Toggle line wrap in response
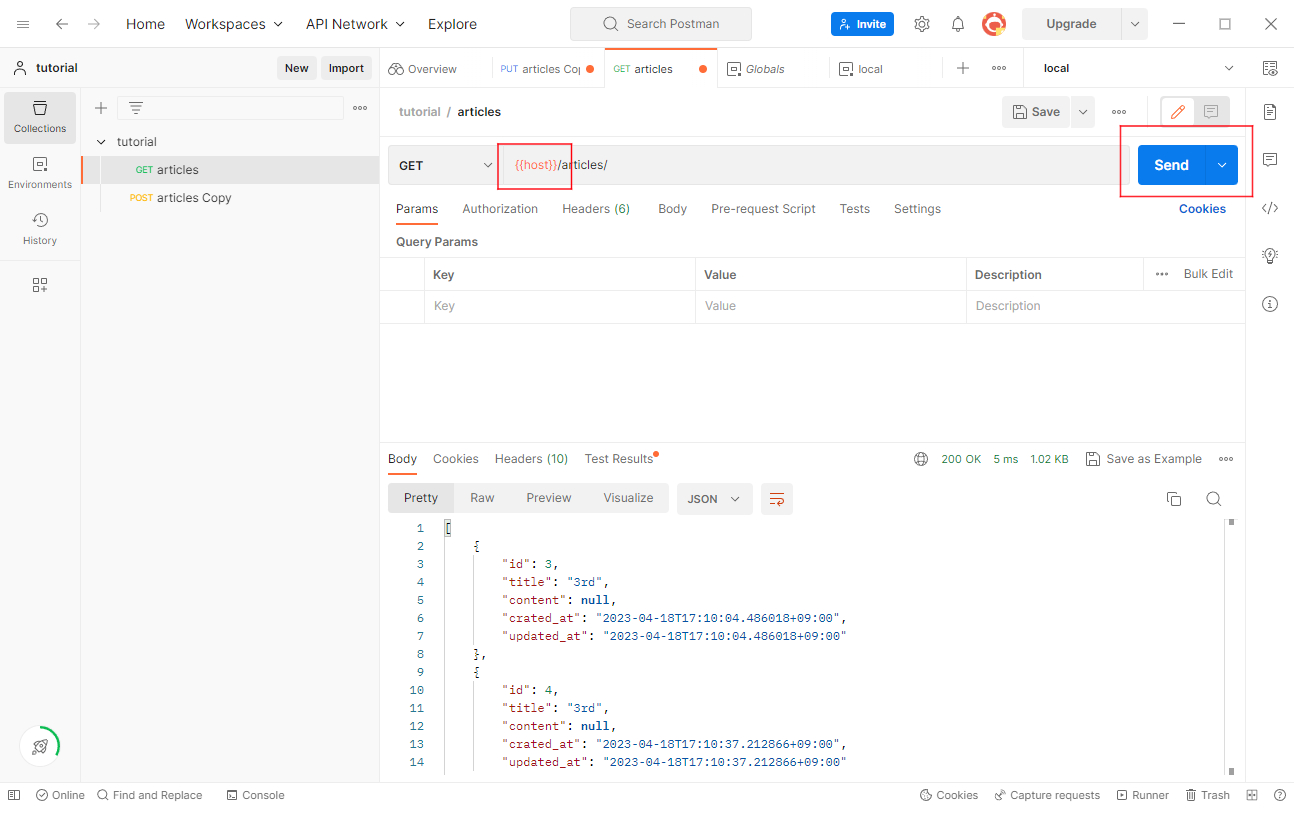 (777, 499)
